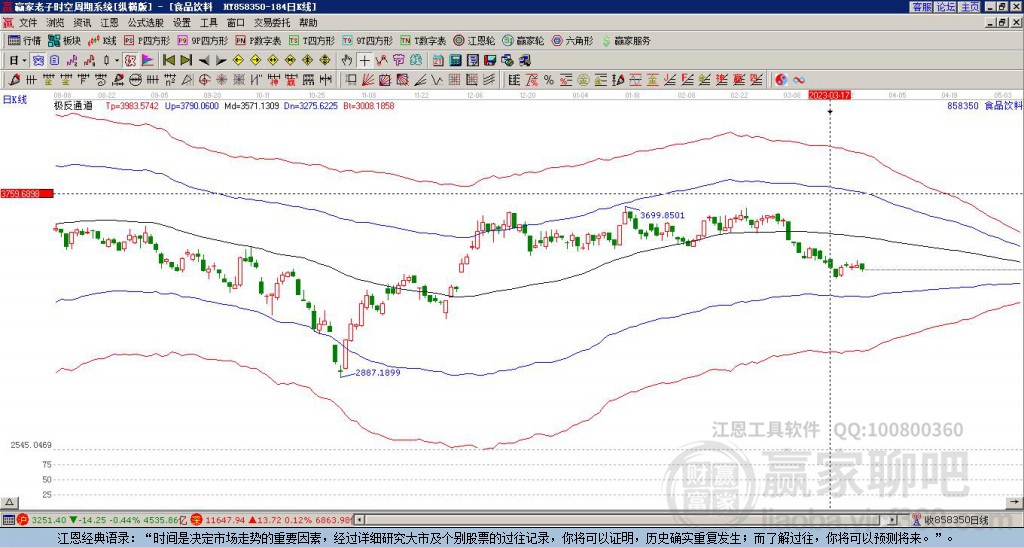Click the K线 toolbar button

click(101, 40)
